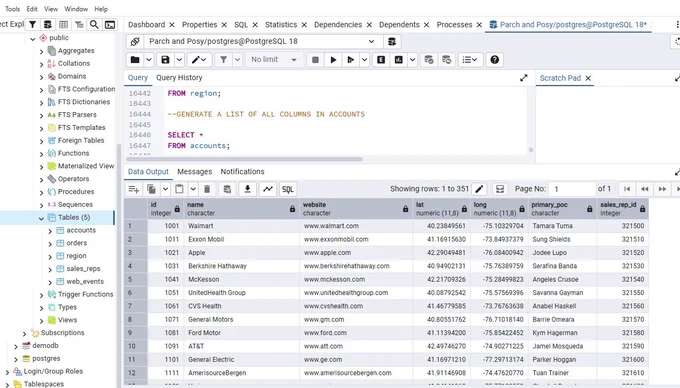Close the Scratch Pad tab

click(588, 78)
